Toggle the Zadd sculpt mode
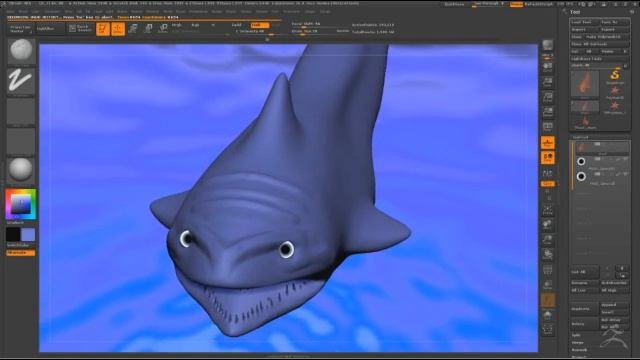Image resolution: width=640 pixels, height=360 pixels. (237, 25)
